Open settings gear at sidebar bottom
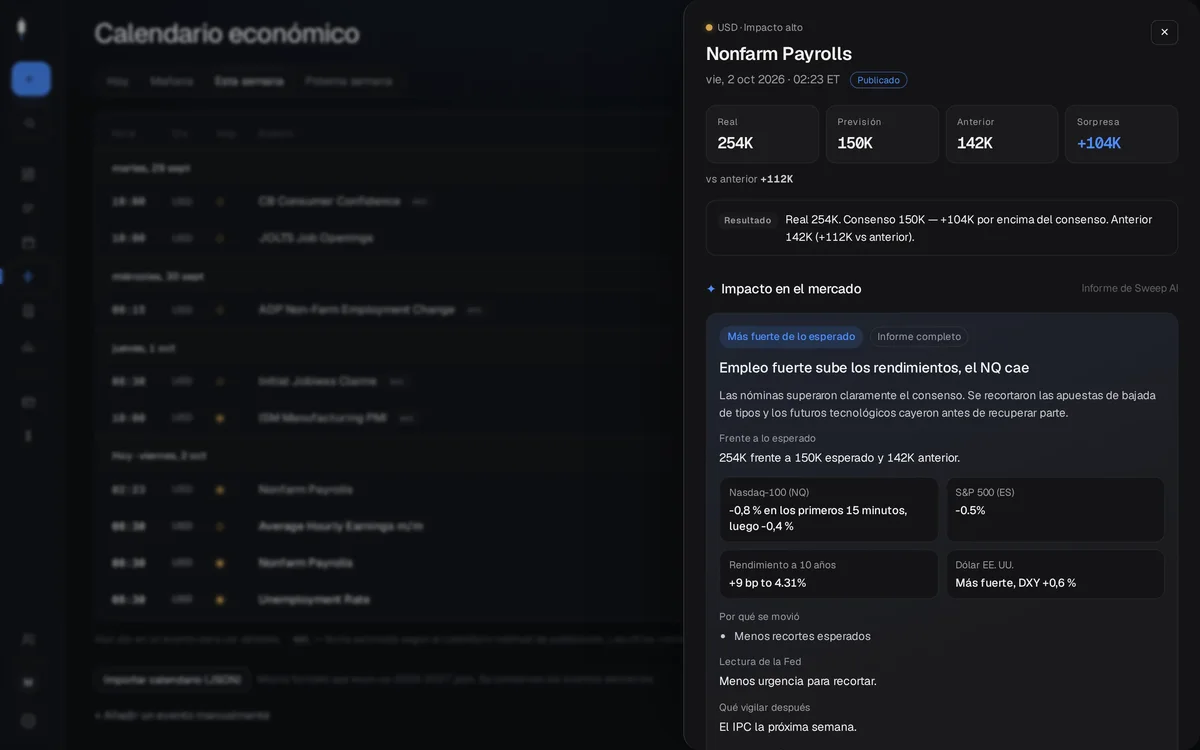1200x750 pixels. point(28,720)
